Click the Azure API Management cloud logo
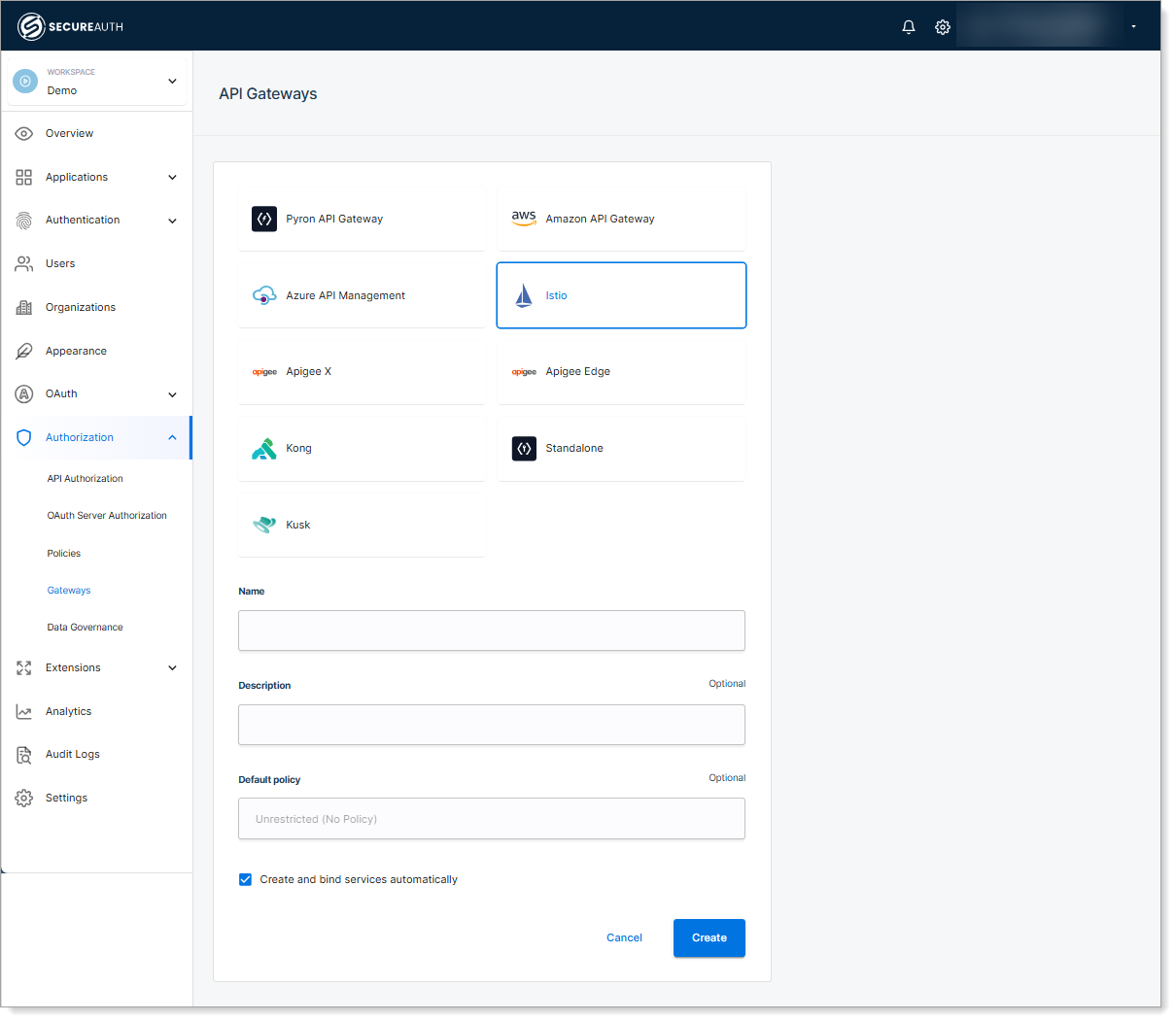The height and width of the screenshot is (1022, 1176). pos(264,295)
